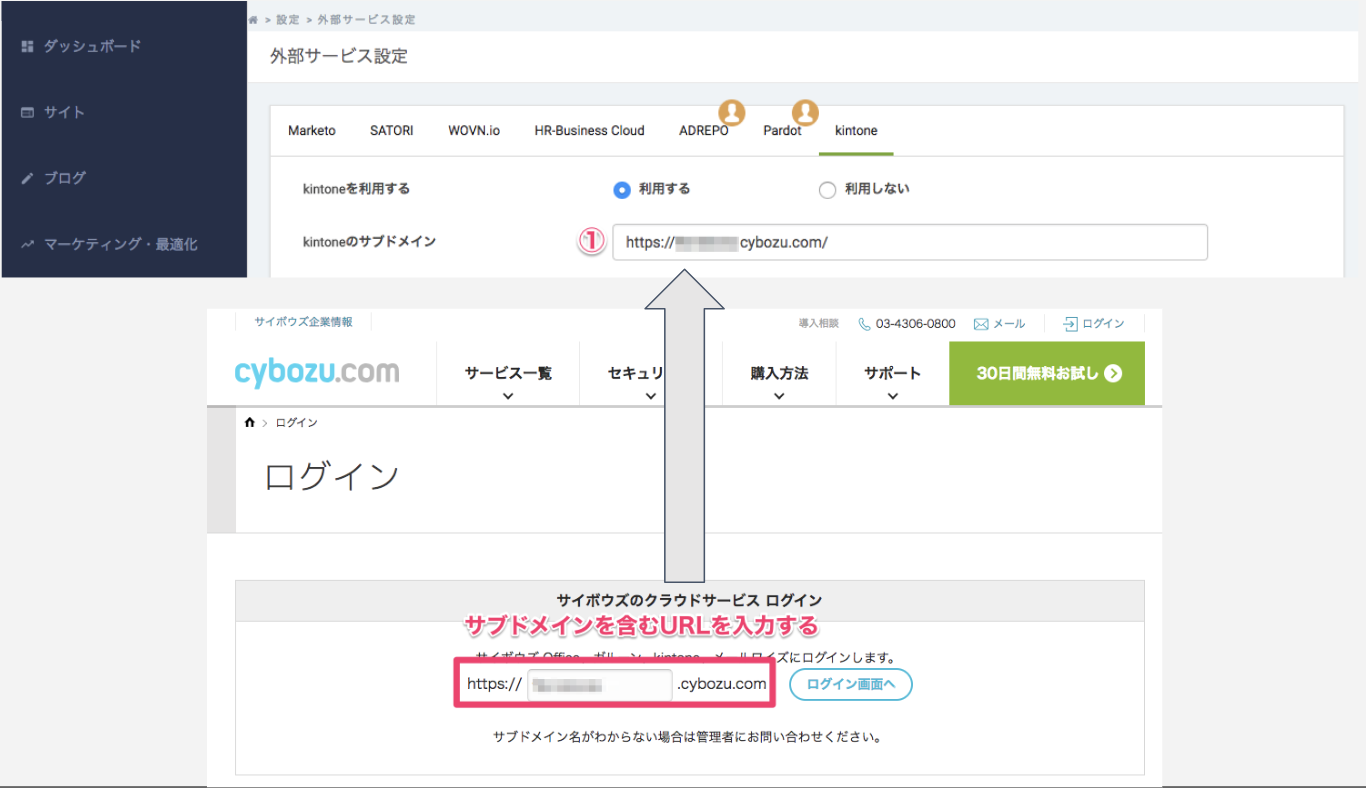
Task: Click the kintoneのサブドメイン label
Action: pos(369,241)
